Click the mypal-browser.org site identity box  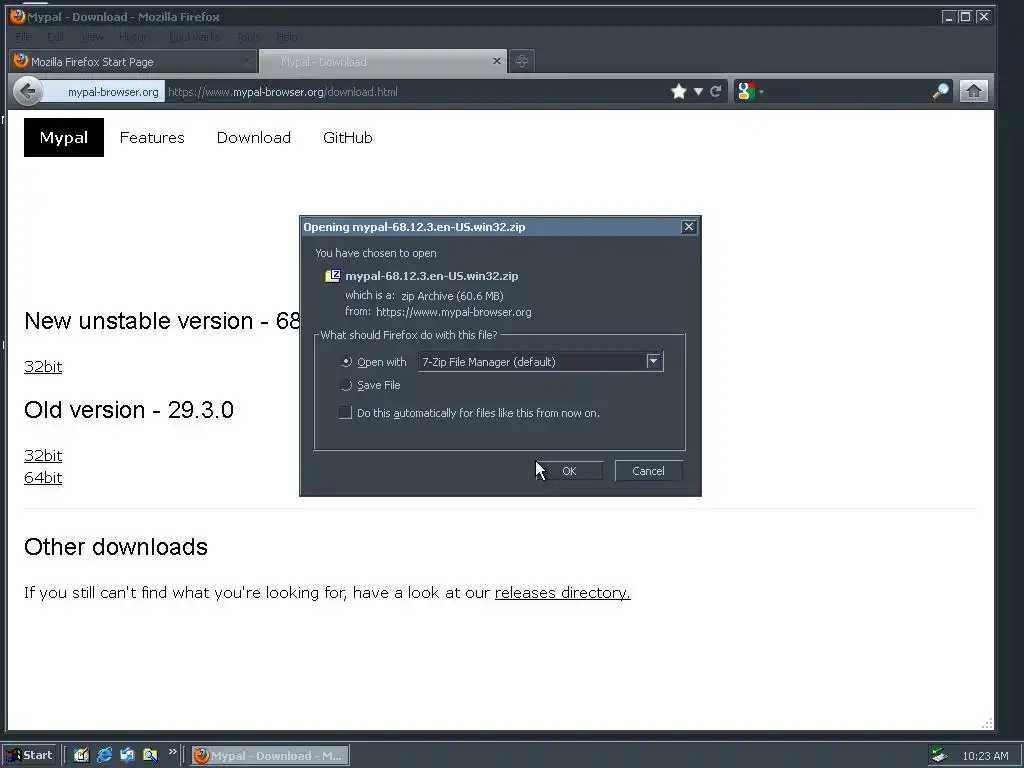104,92
